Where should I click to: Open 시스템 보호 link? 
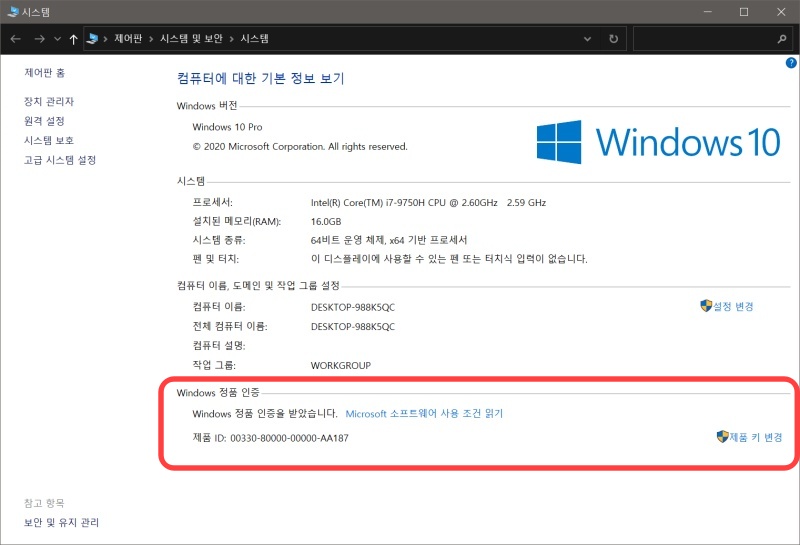49,140
